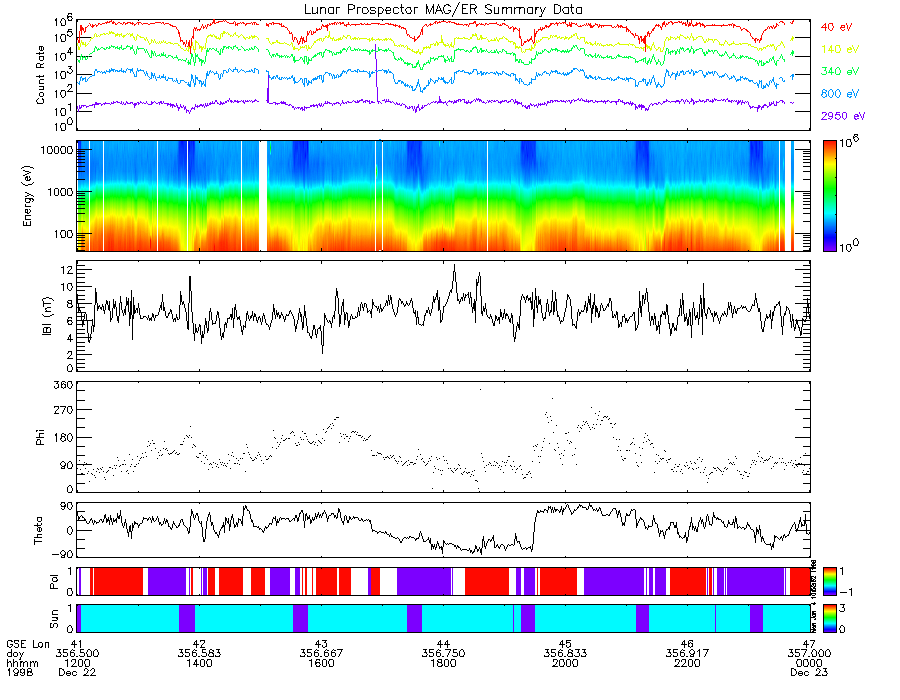The height and width of the screenshot is (700, 900).
Task: Click the 357.000 day-of-year label
Action: pos(809,654)
